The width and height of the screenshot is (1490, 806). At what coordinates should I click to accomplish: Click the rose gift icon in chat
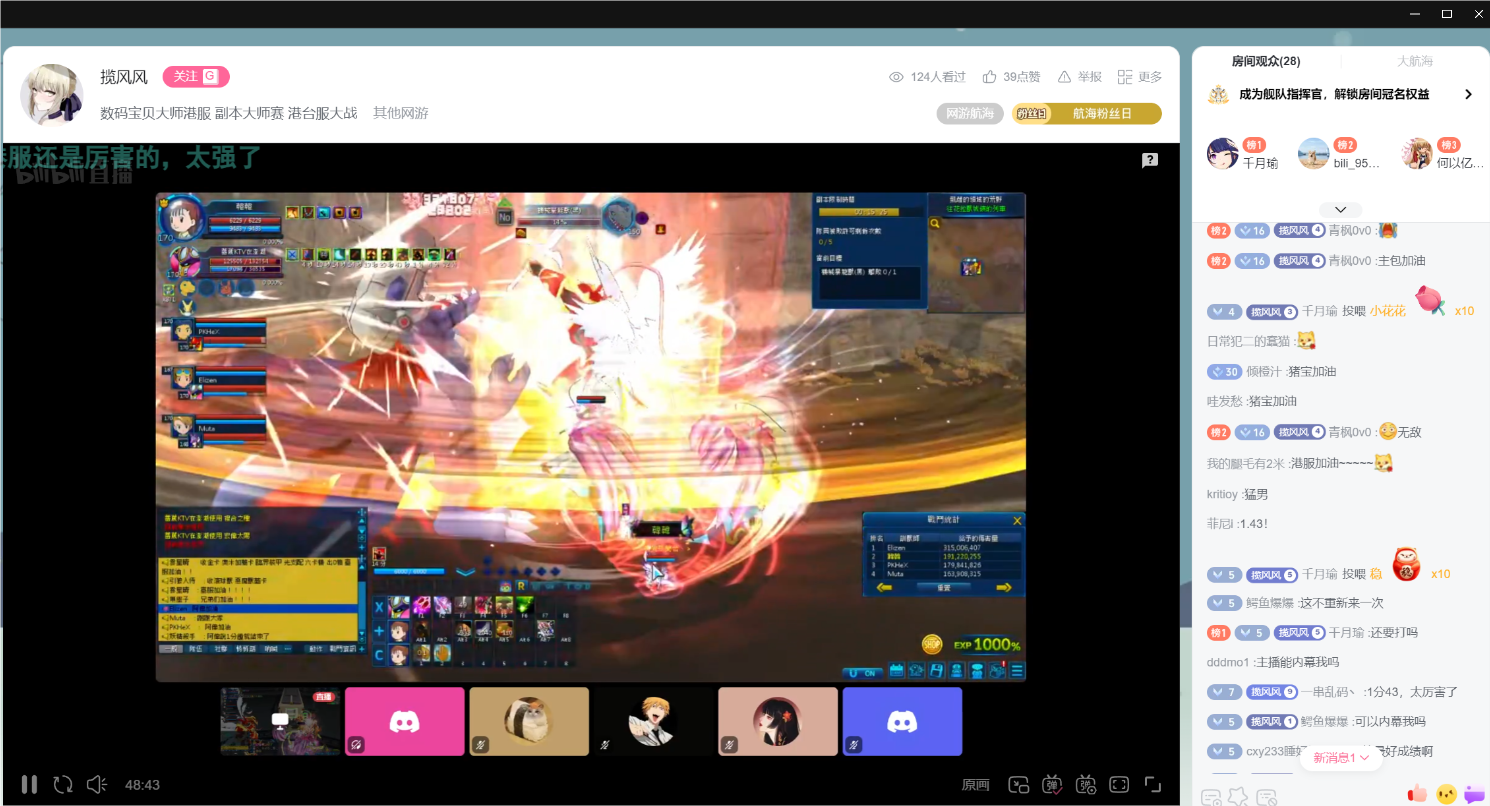tap(1430, 301)
